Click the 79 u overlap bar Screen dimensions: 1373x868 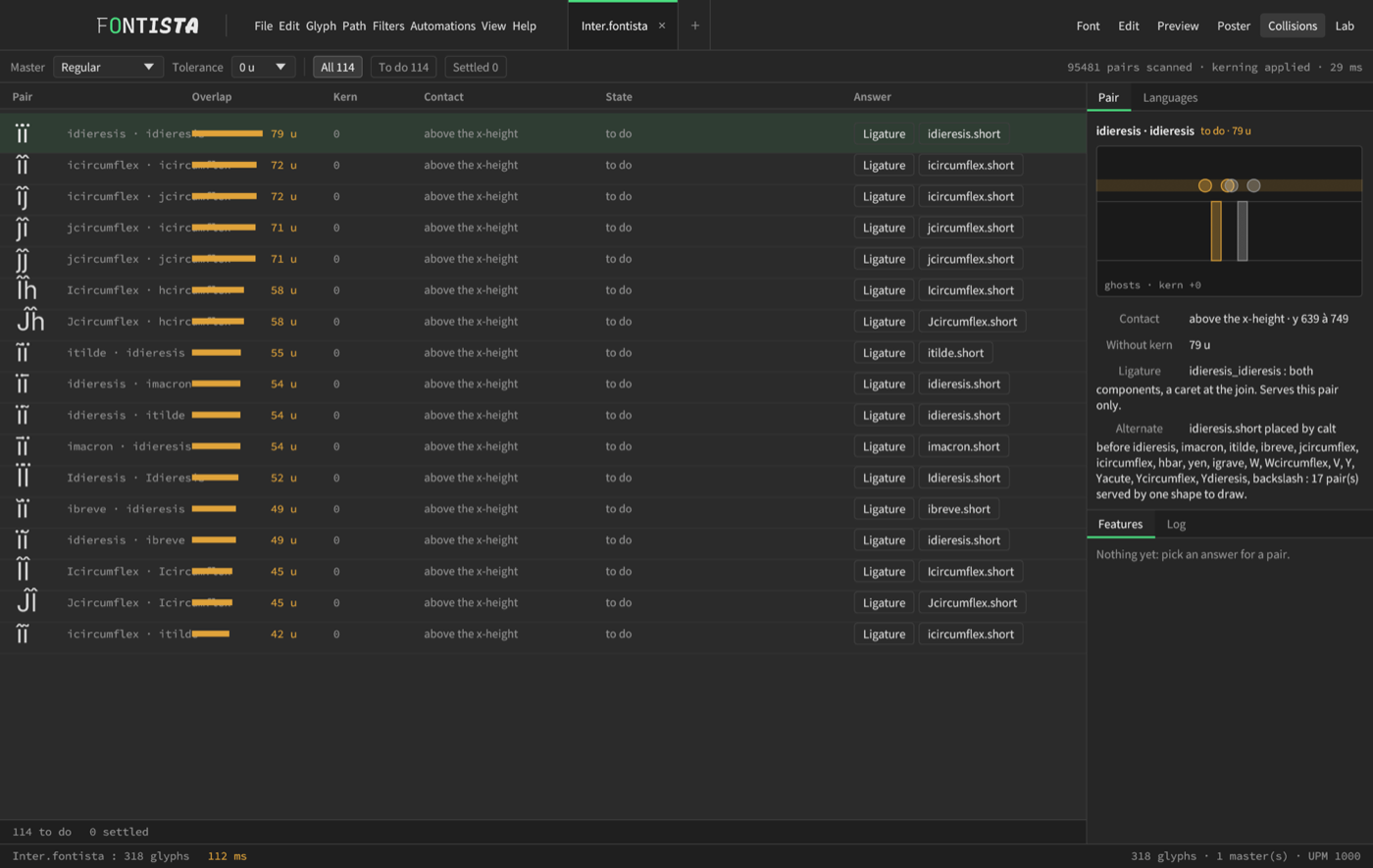click(x=228, y=133)
